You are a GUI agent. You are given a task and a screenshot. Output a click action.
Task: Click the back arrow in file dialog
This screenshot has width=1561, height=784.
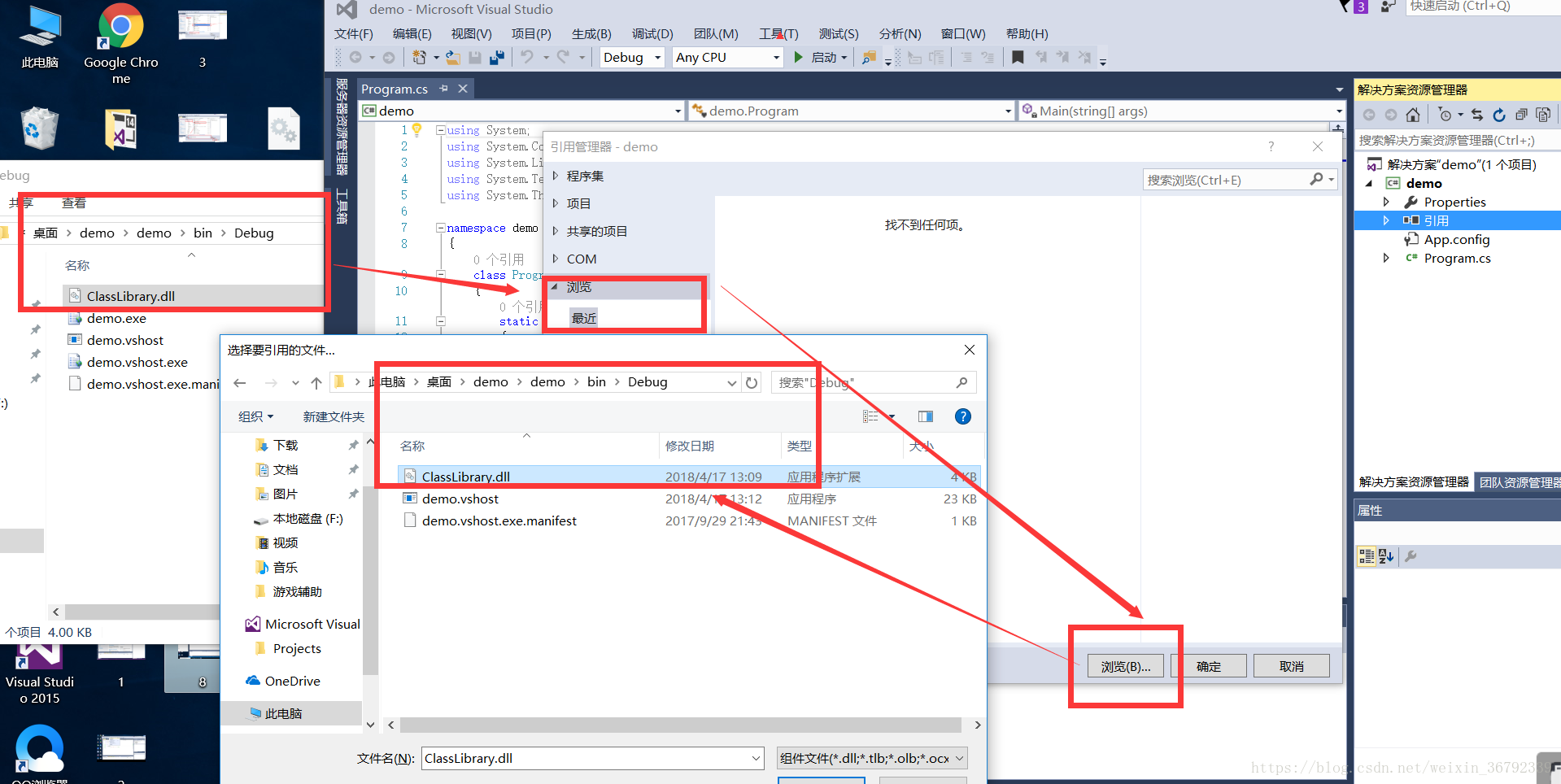tap(239, 382)
